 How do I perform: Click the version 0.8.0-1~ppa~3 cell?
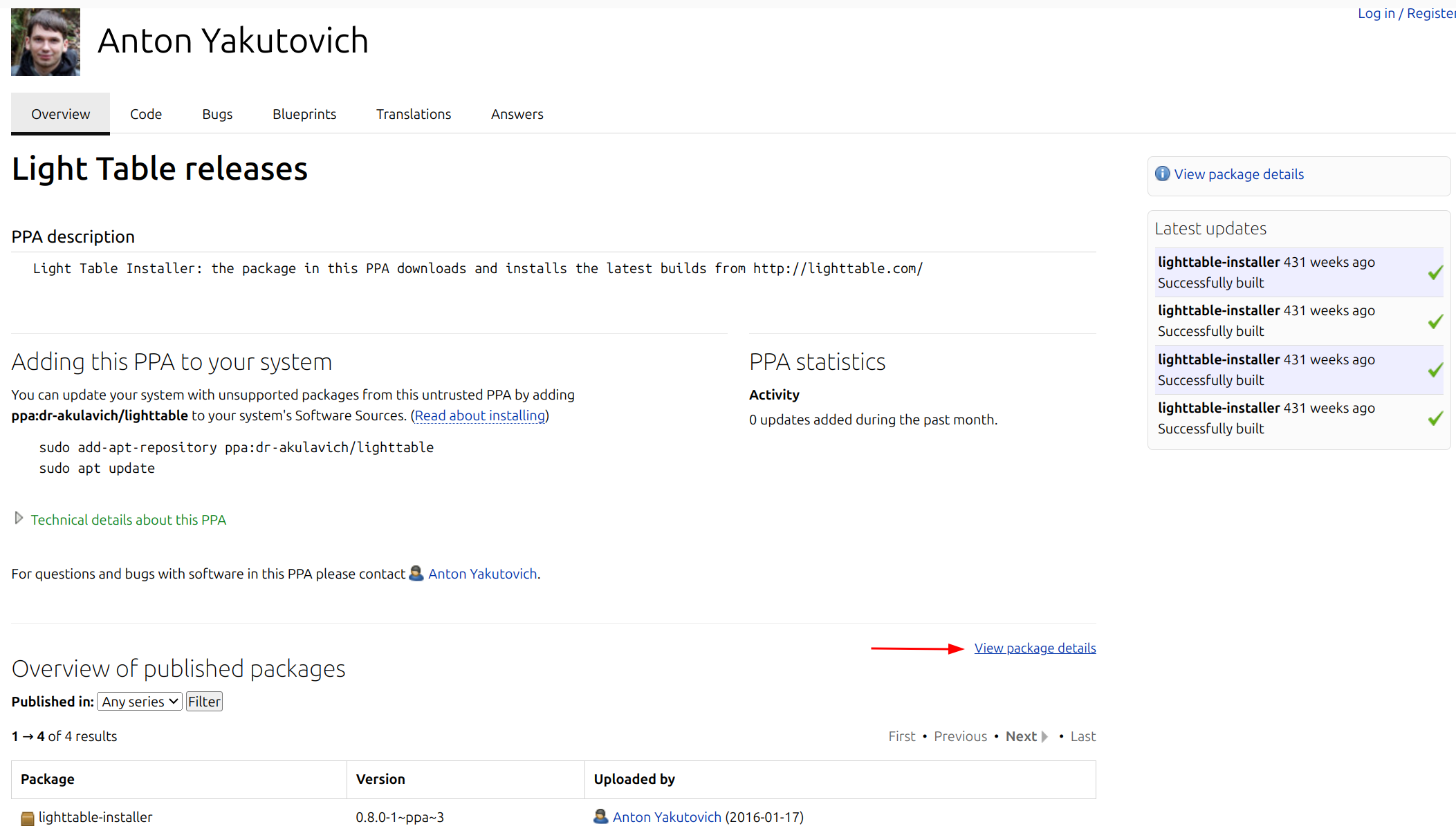[400, 817]
